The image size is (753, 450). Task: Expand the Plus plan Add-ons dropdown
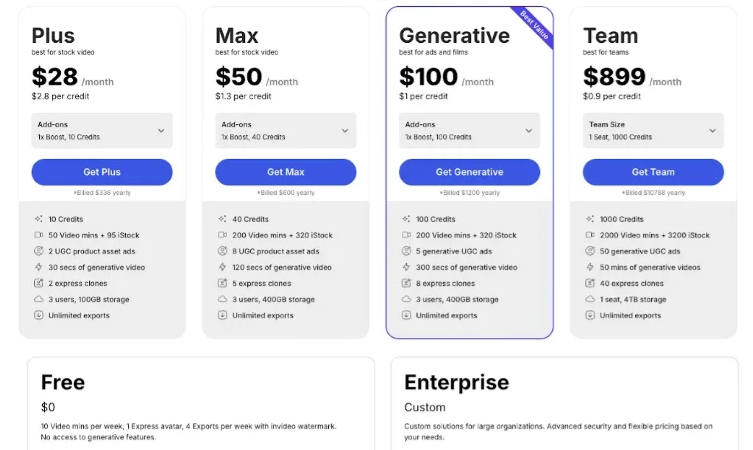tap(102, 131)
